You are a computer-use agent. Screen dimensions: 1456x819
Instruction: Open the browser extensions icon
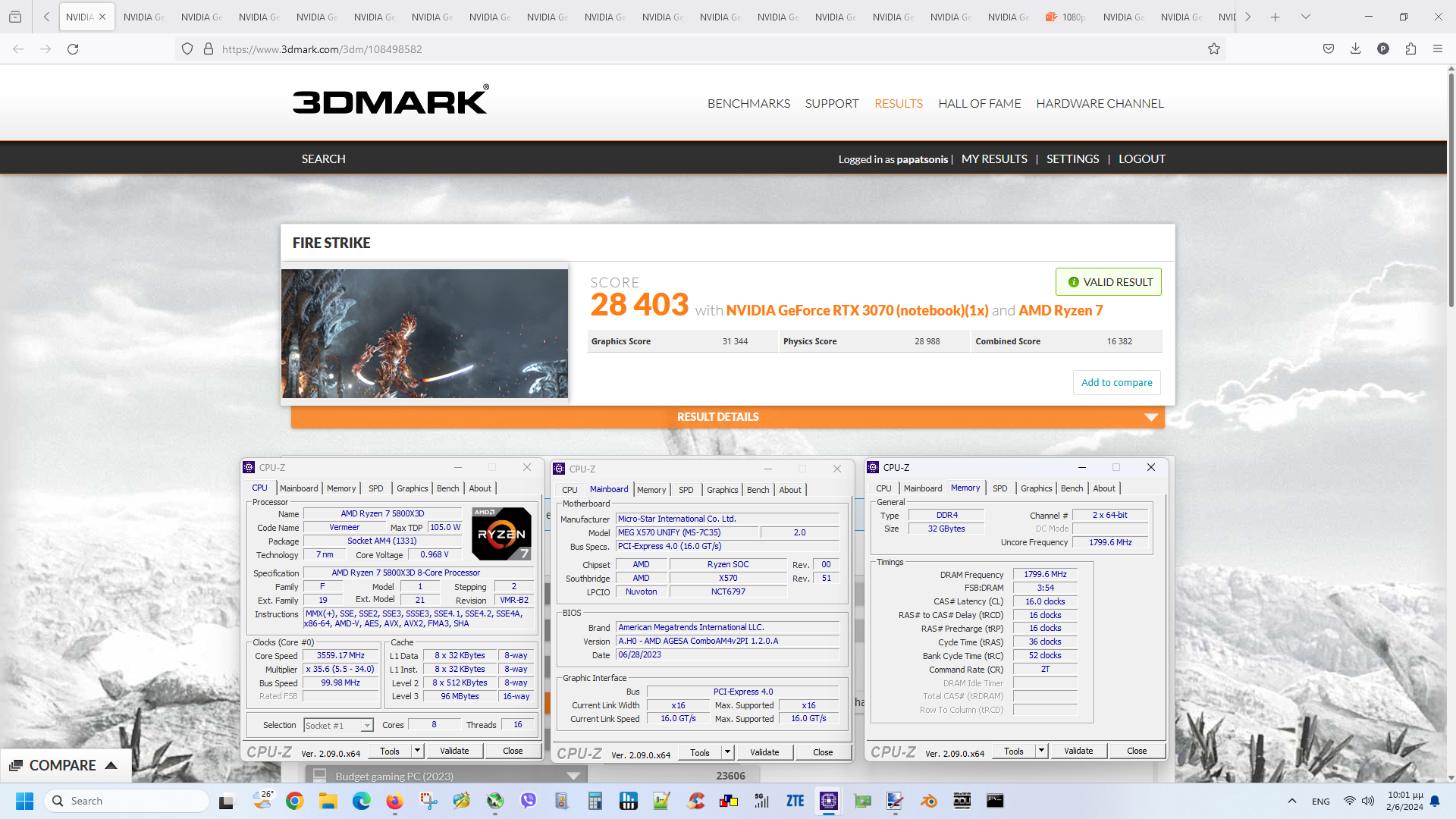pyautogui.click(x=1410, y=49)
